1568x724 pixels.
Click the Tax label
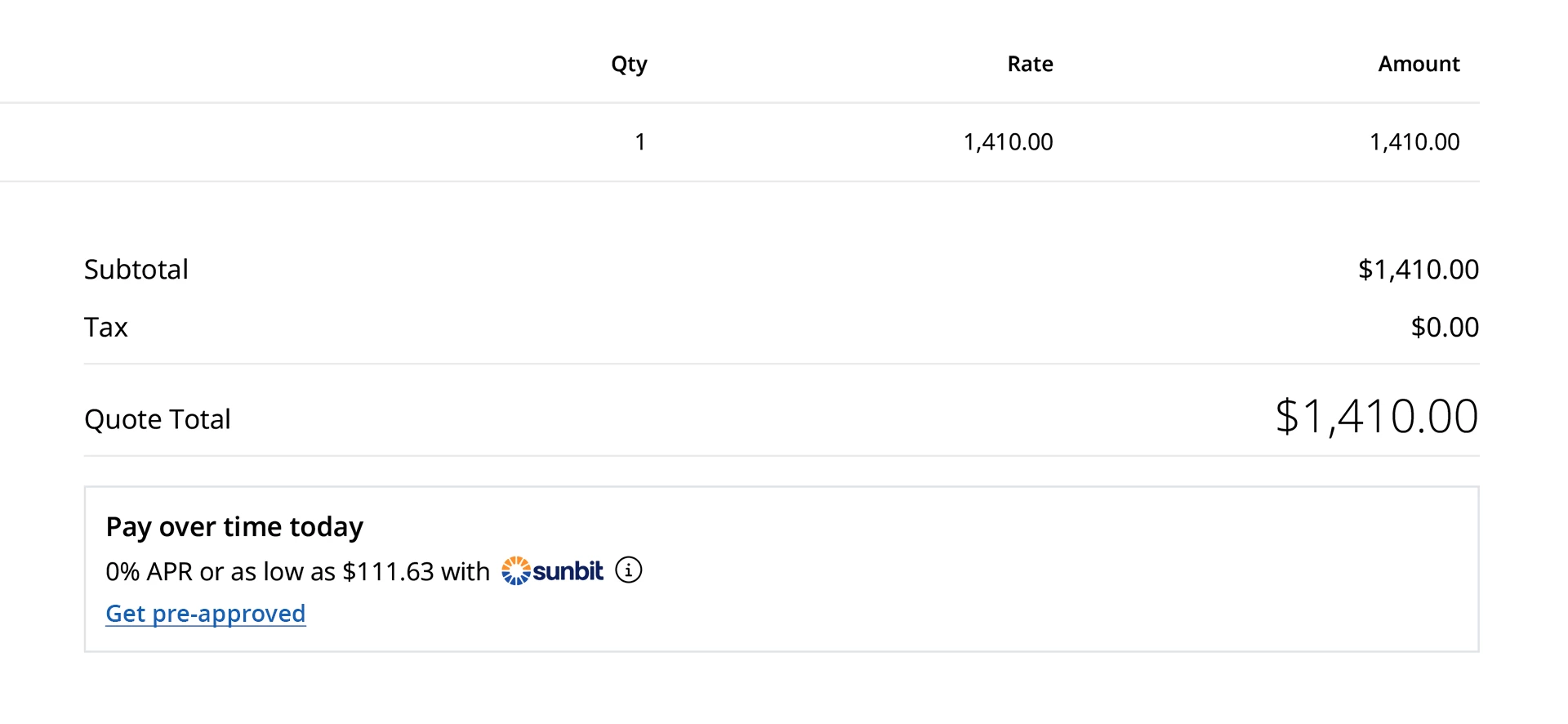pos(106,328)
